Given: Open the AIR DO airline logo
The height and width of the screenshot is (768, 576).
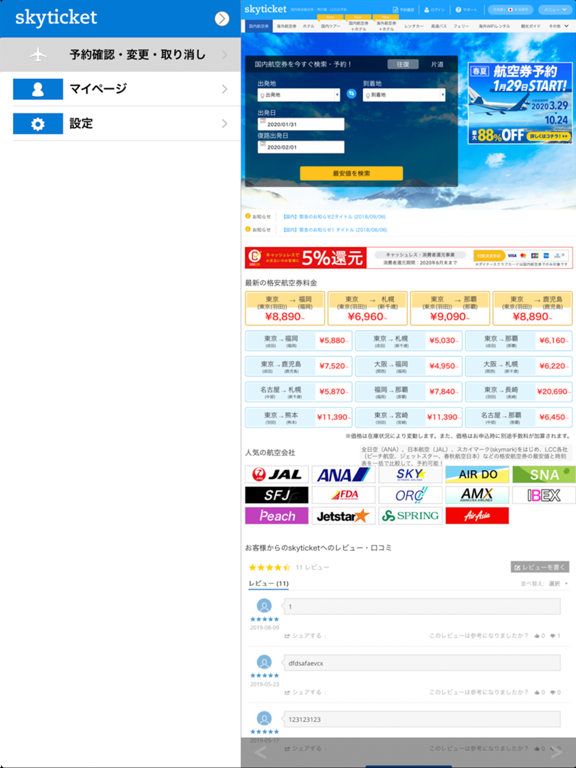Looking at the screenshot, I should pos(477,474).
